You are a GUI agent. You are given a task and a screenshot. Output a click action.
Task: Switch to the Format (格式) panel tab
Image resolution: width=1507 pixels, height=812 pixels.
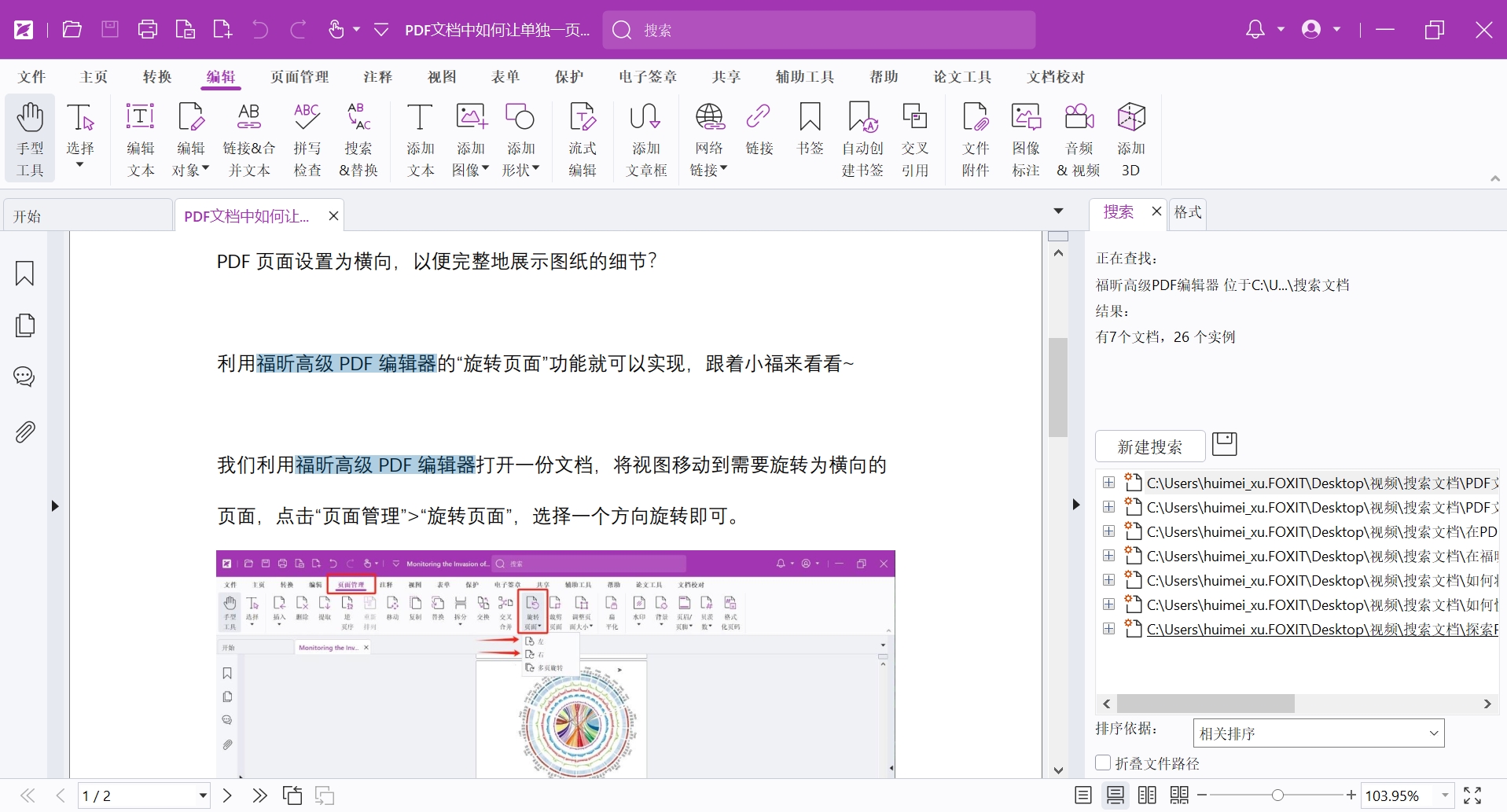click(x=1187, y=212)
